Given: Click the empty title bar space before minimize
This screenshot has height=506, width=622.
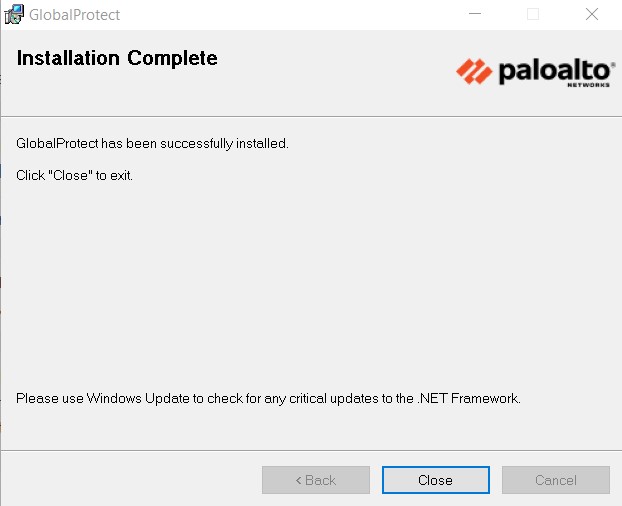Looking at the screenshot, I should tap(300, 14).
